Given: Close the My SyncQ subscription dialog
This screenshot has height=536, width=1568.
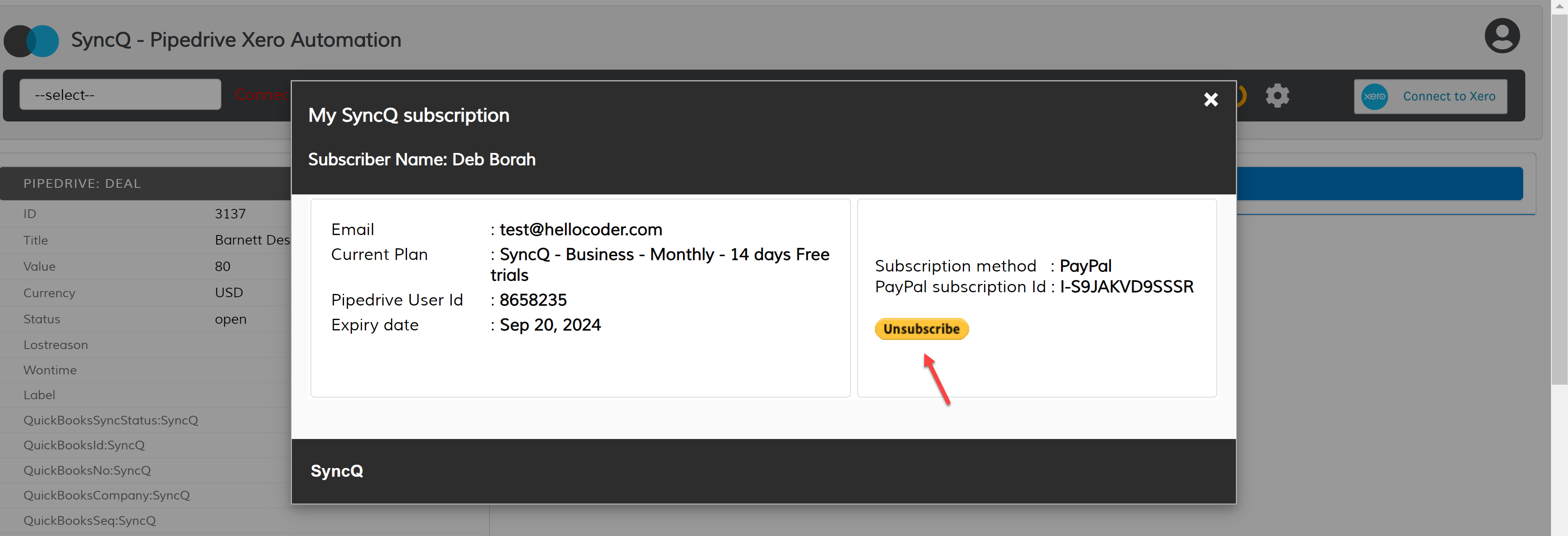Looking at the screenshot, I should tap(1210, 99).
